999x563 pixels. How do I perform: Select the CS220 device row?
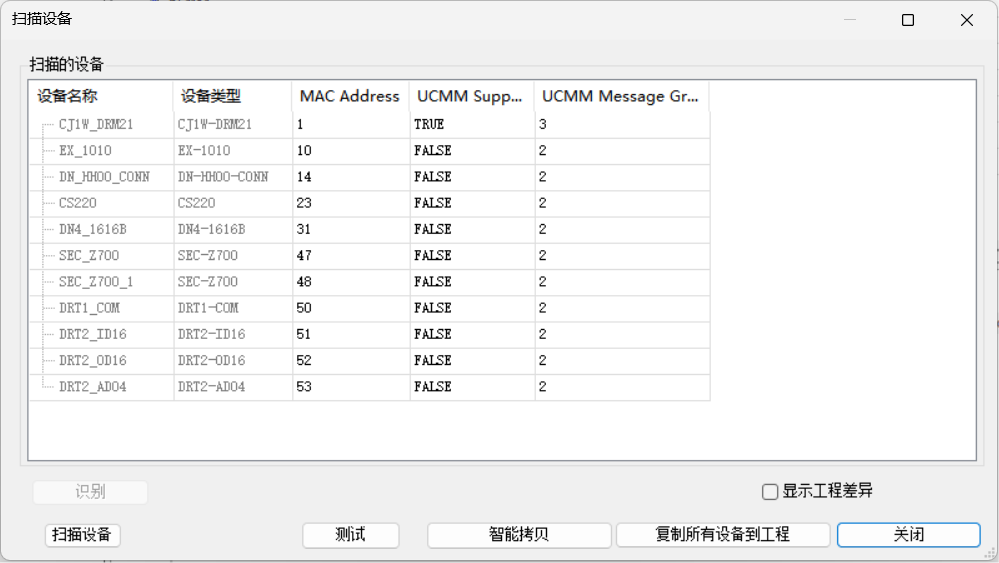point(78,203)
